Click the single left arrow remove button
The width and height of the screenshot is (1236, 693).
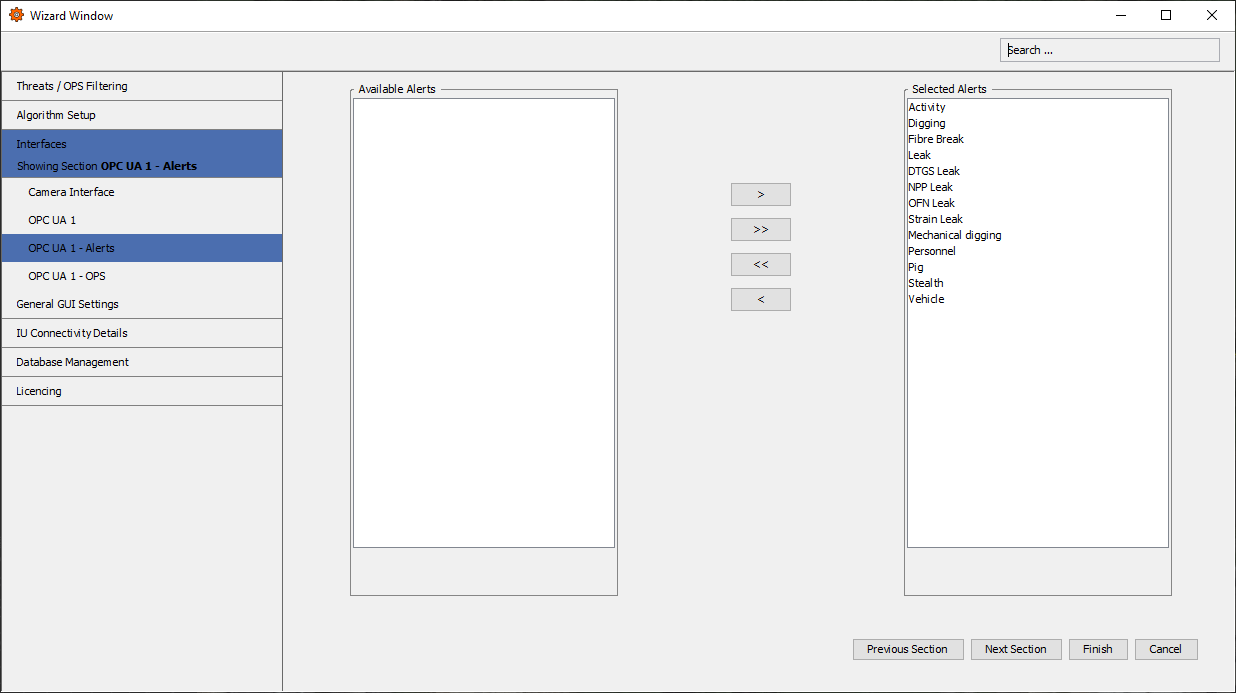click(x=760, y=299)
